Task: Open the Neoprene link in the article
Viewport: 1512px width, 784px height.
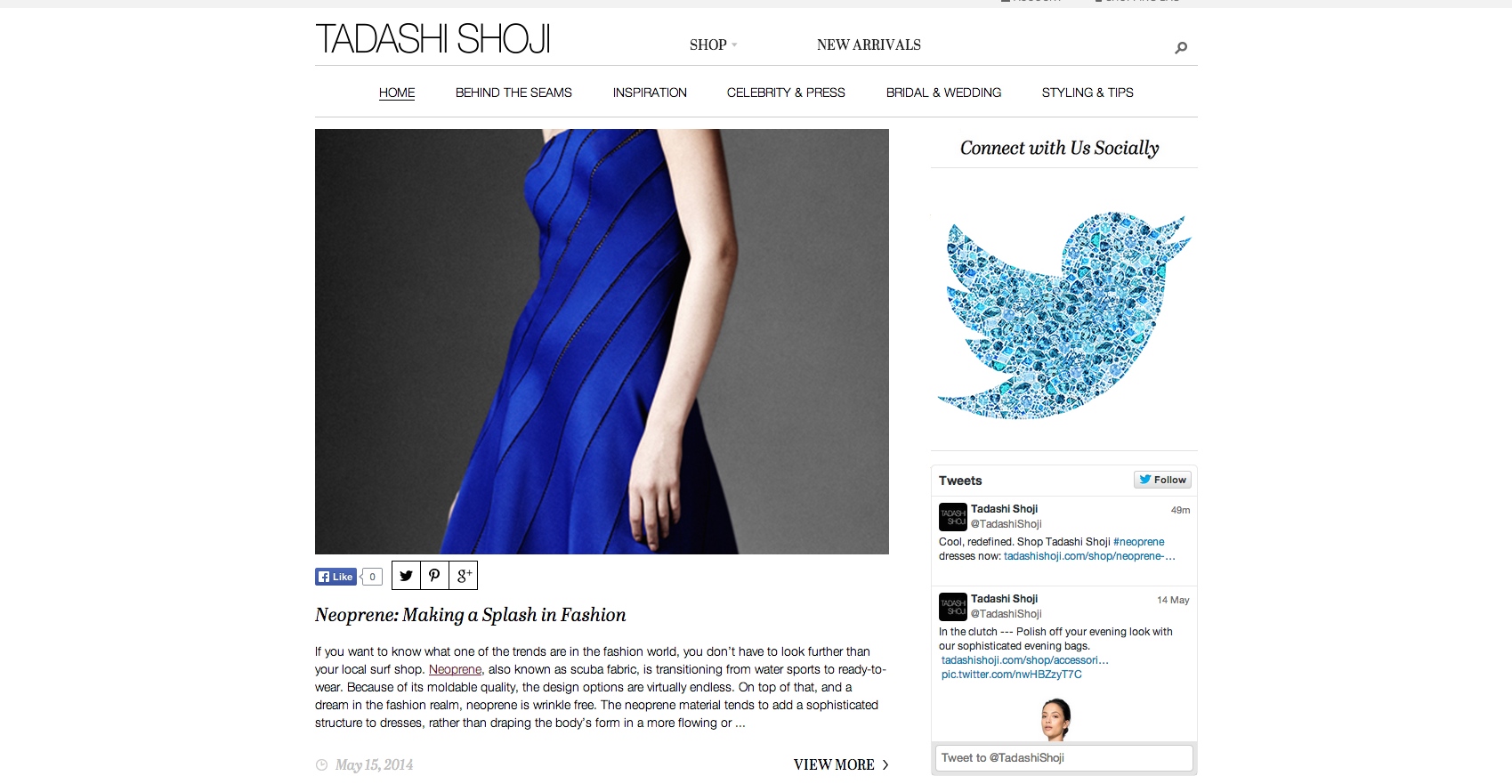Action: 455,669
